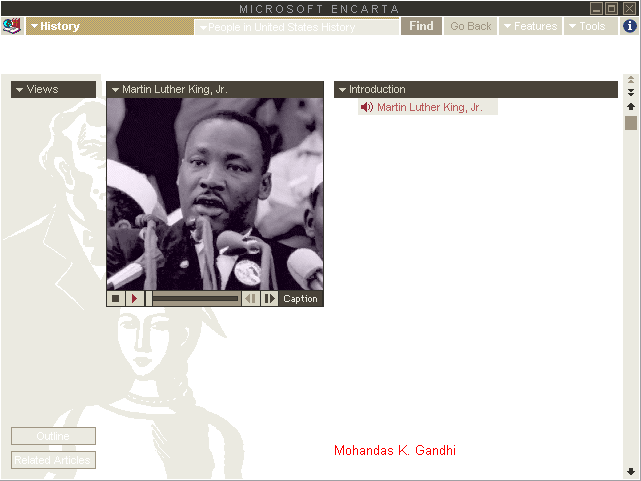Step video forward one frame
Viewport: 641px width, 481px height.
(269, 299)
